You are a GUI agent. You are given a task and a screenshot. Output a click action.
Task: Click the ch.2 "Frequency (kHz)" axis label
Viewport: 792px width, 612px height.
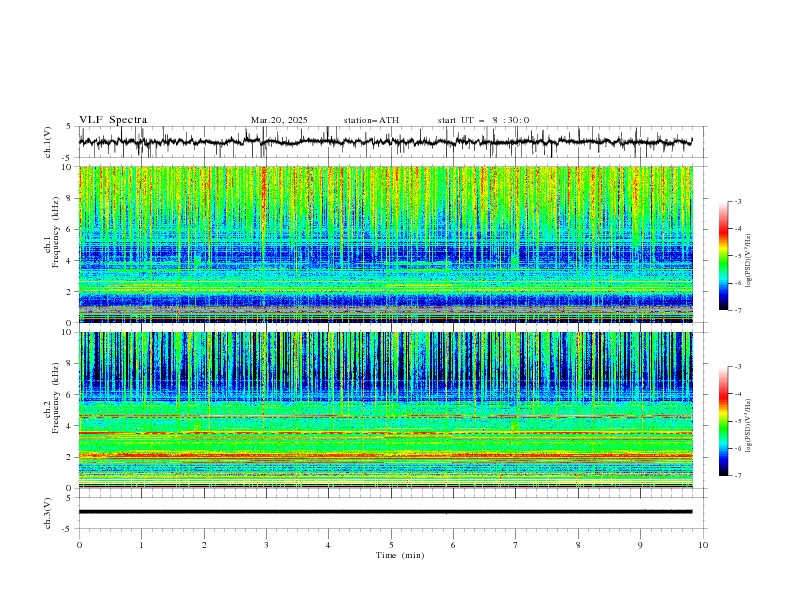pos(56,397)
